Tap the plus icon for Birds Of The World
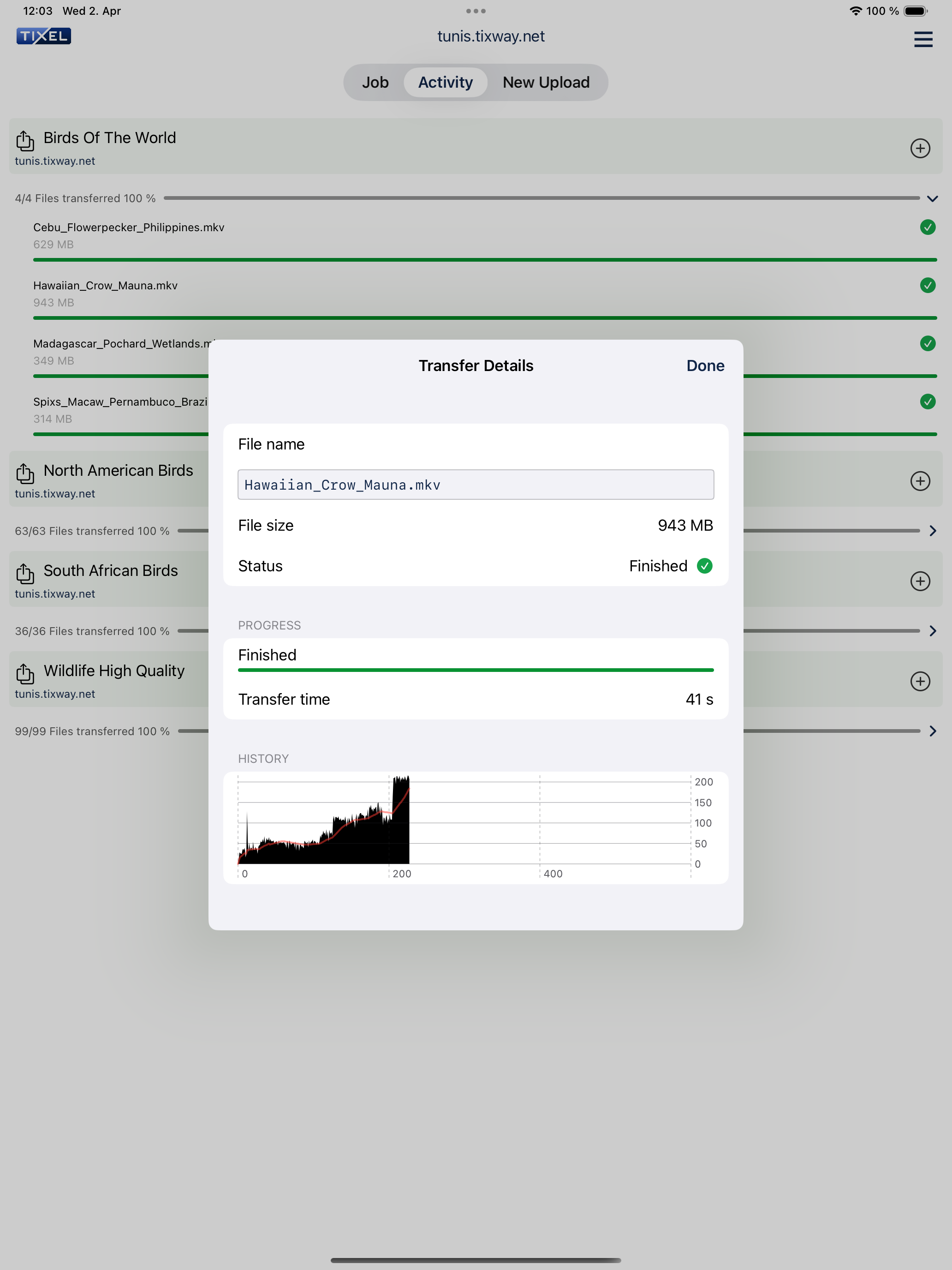Viewport: 952px width, 1270px height. (x=920, y=148)
